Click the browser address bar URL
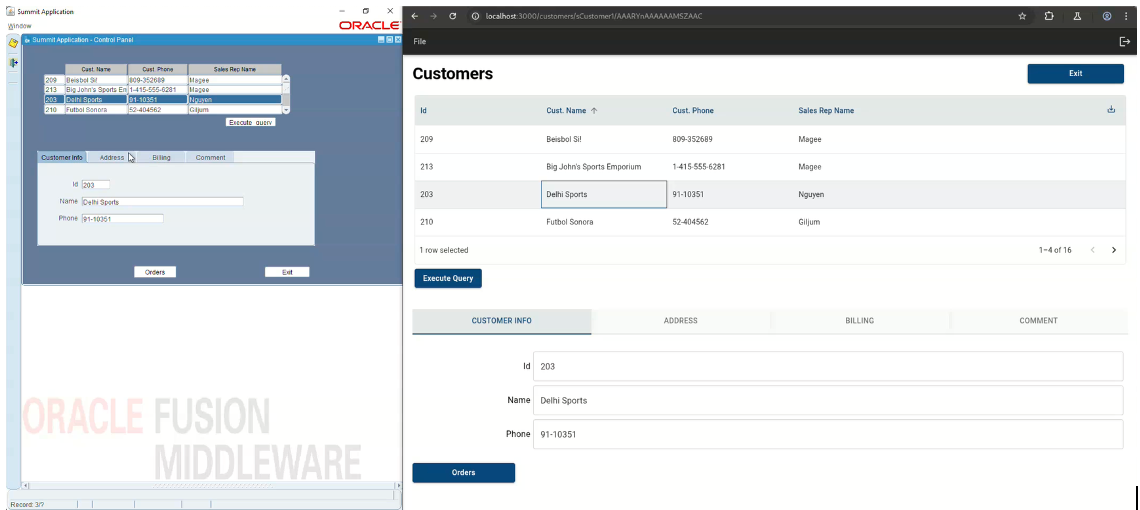The width and height of the screenshot is (1140, 510). coord(594,16)
